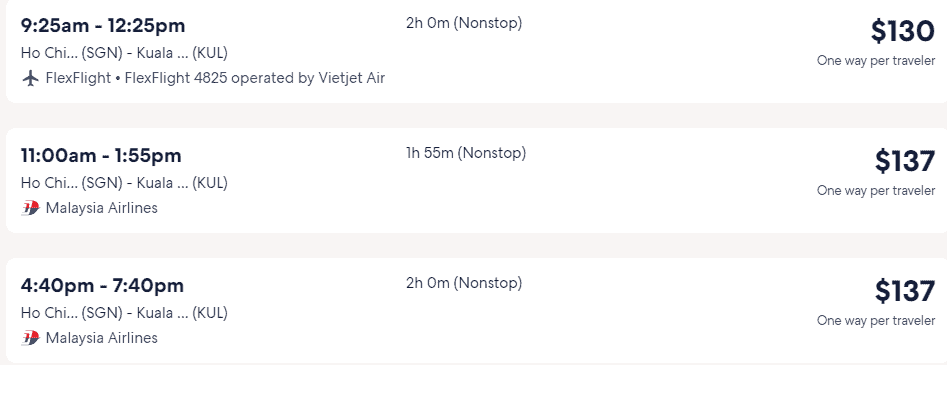947x403 pixels.
Task: Click the 2h 0m (Nonstop) duration on the 4:40pm flight
Action: pos(464,283)
